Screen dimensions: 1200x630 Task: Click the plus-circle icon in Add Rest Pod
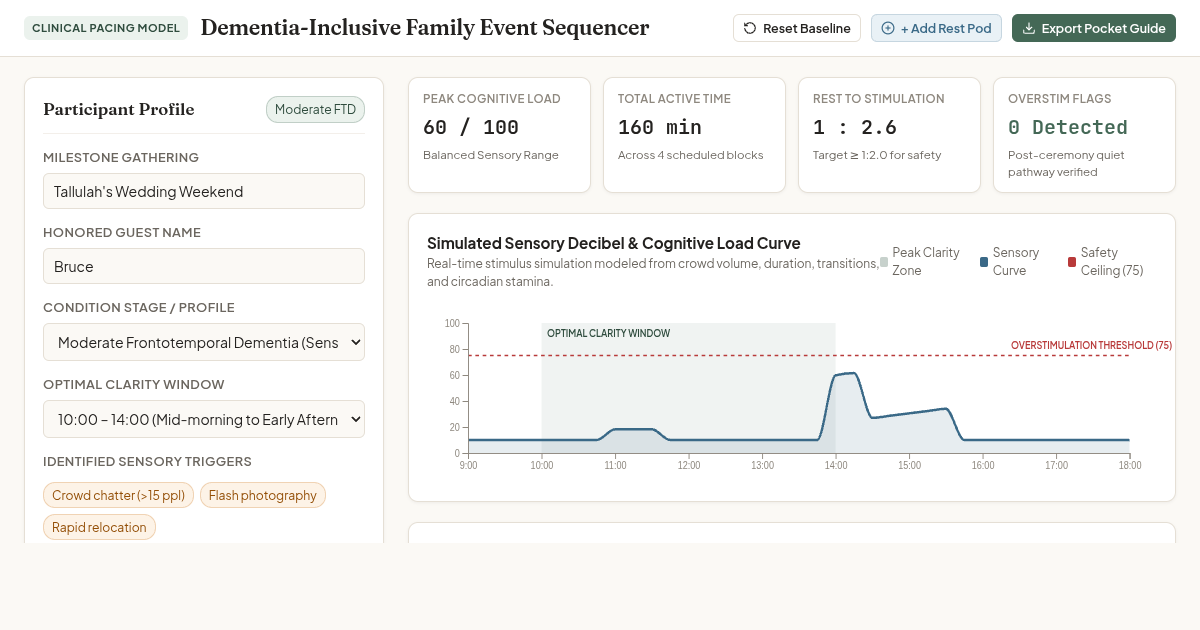(888, 28)
